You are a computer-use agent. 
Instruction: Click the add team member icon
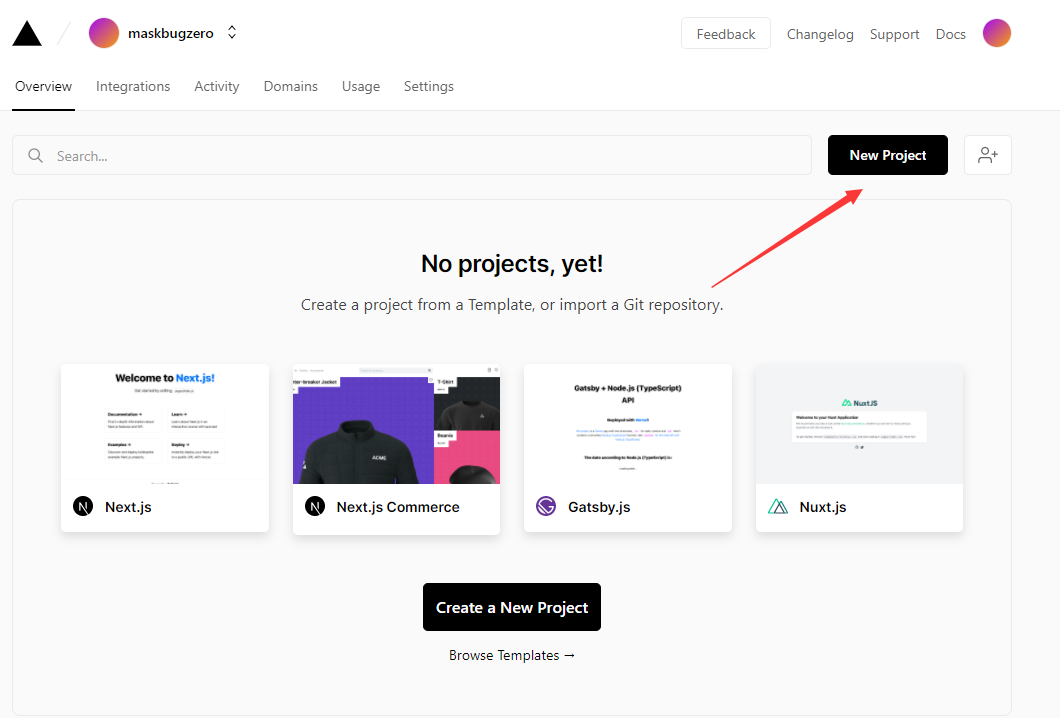(988, 155)
